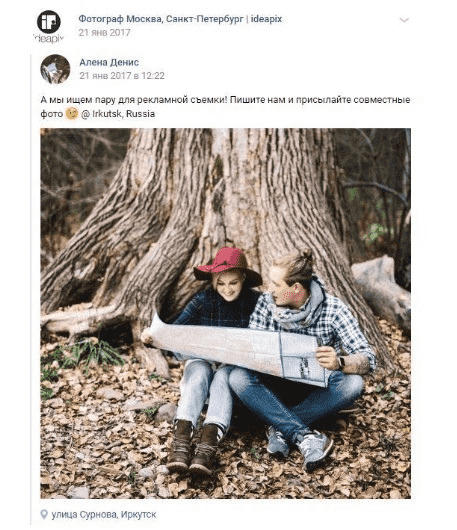Click the brown boots in the photo
Image resolution: width=457 pixels, height=530 pixels.
click(x=194, y=446)
